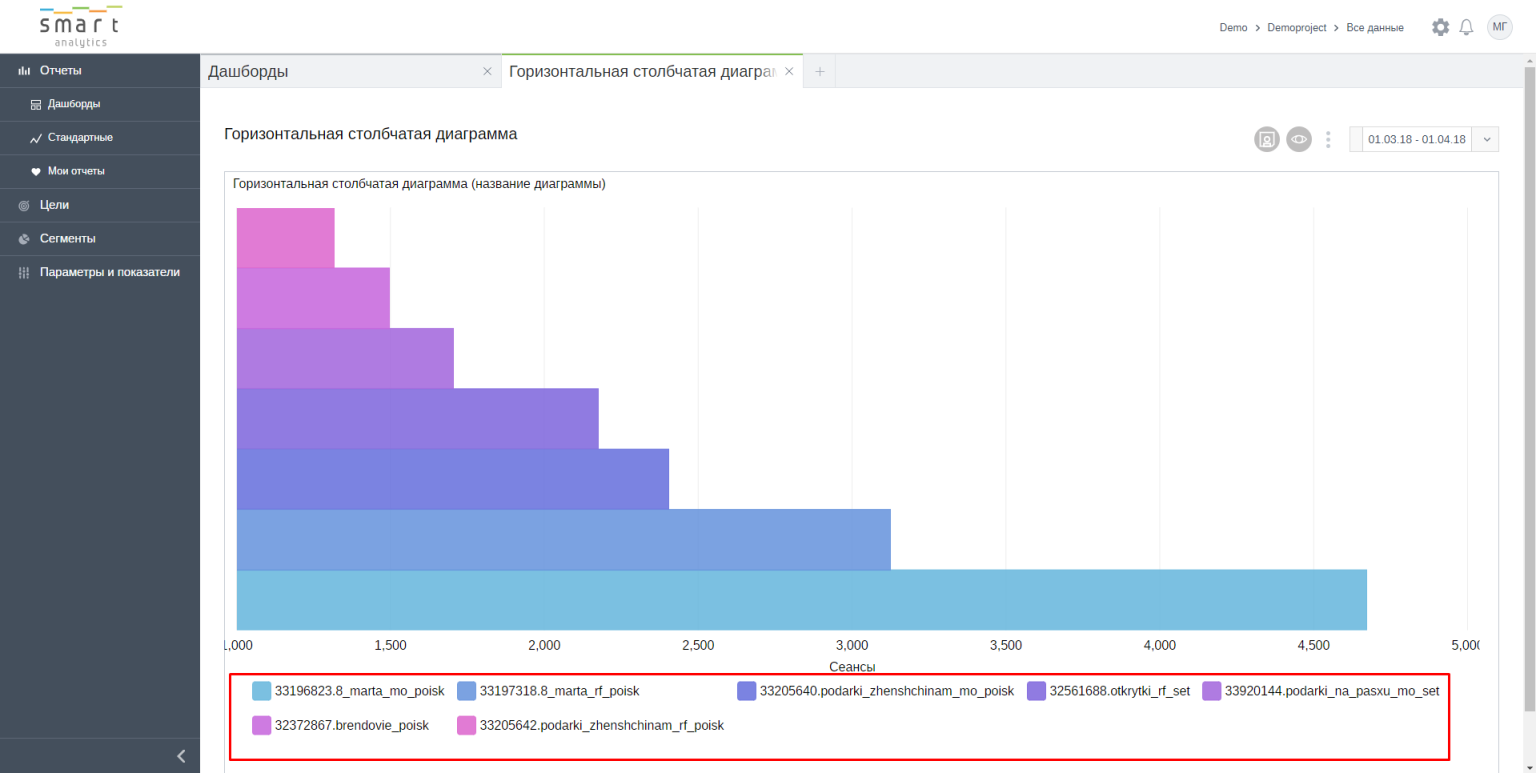Screen dimensions: 1536x773
Task: Toggle the eye visibility icon
Action: pyautogui.click(x=1298, y=140)
